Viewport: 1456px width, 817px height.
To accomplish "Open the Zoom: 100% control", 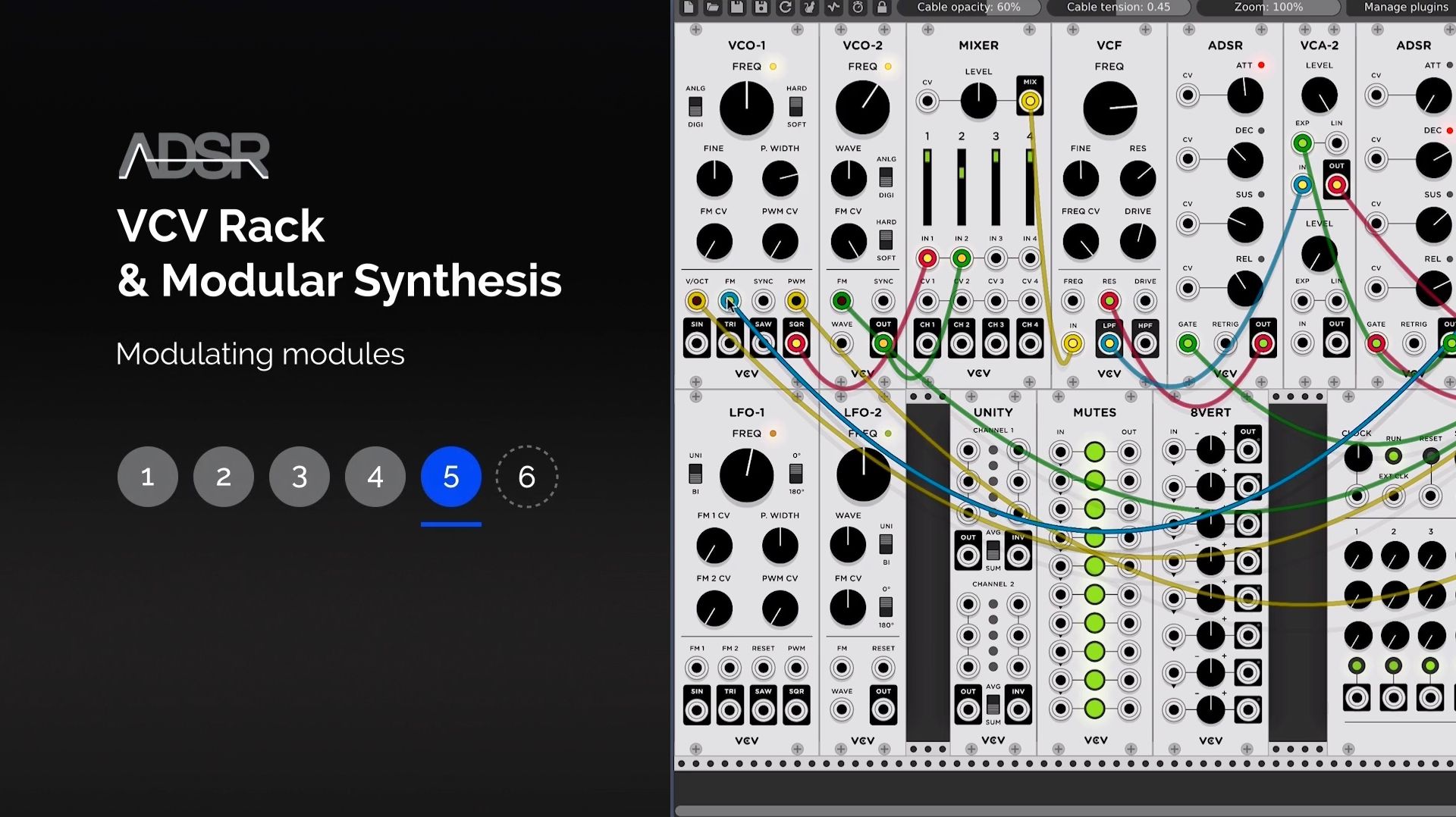I will [1267, 8].
